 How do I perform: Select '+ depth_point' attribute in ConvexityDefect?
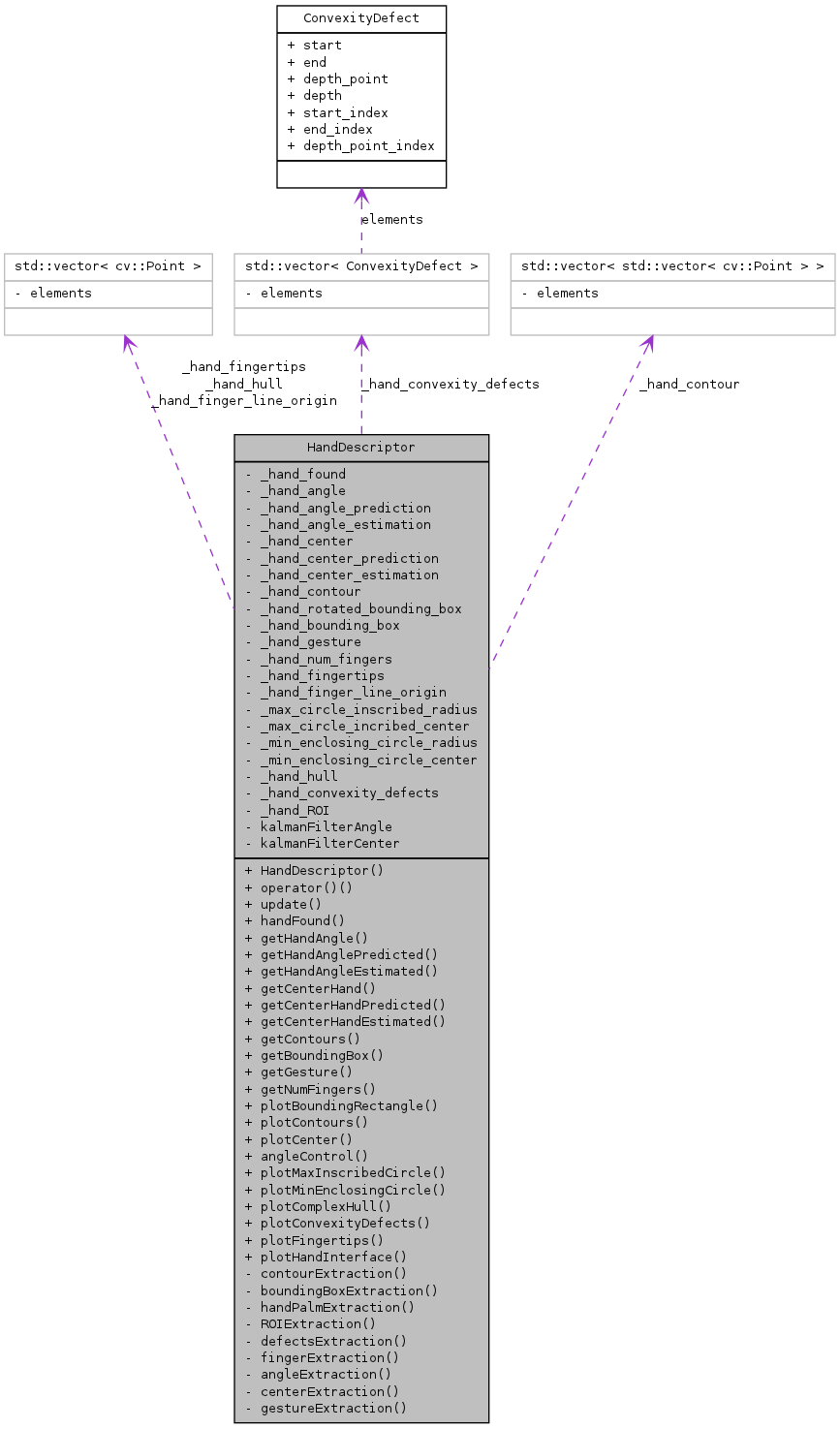click(x=338, y=78)
